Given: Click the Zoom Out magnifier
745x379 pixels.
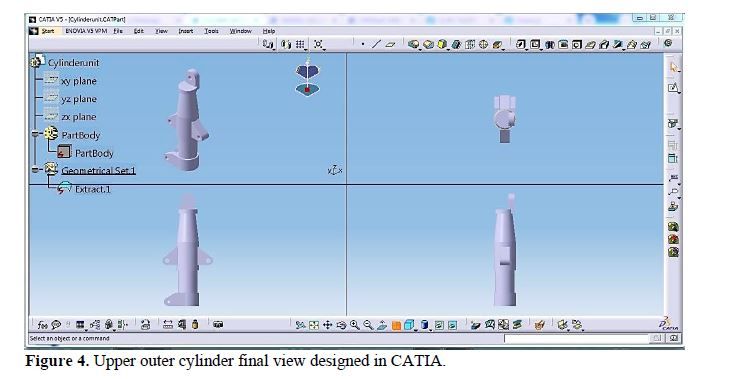Looking at the screenshot, I should 368,325.
